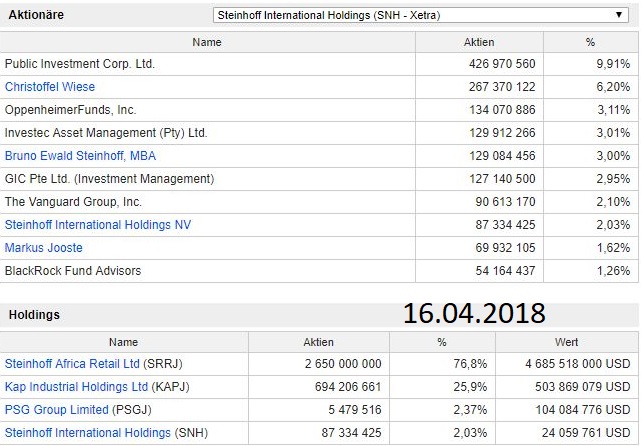Click the 16.04.2018 date label
The image size is (641, 446).
474,313
